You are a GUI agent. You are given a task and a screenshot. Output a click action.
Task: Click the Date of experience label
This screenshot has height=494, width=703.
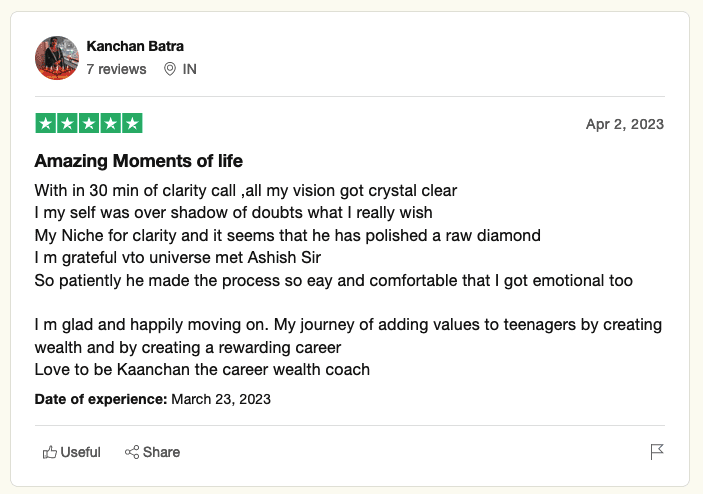[101, 399]
